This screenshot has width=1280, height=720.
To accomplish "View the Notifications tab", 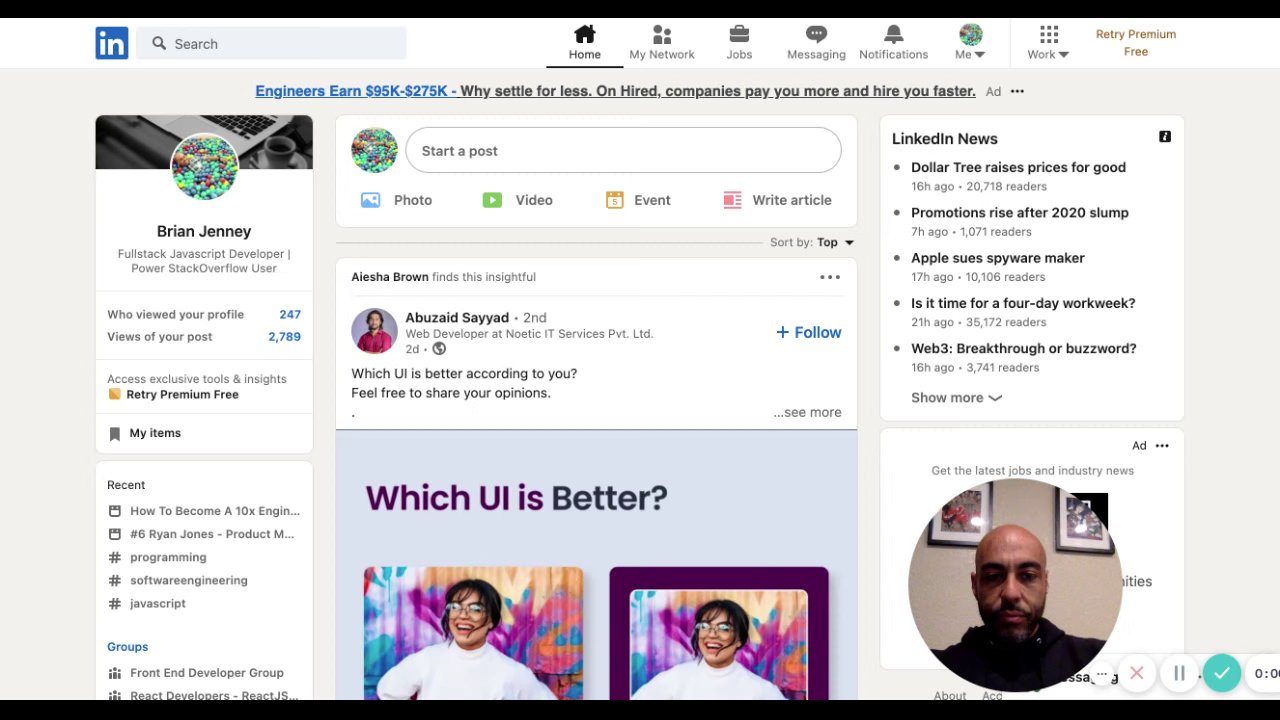I will point(893,43).
